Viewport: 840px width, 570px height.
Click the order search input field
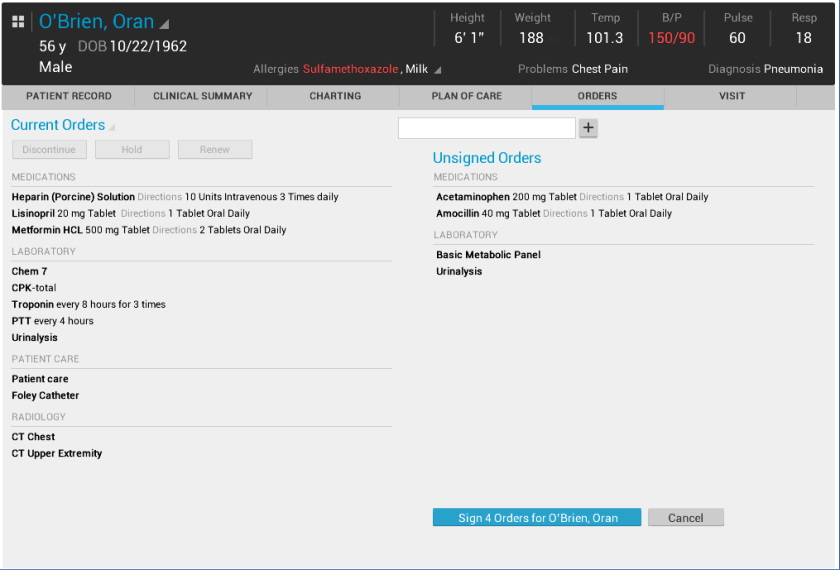tap(486, 128)
